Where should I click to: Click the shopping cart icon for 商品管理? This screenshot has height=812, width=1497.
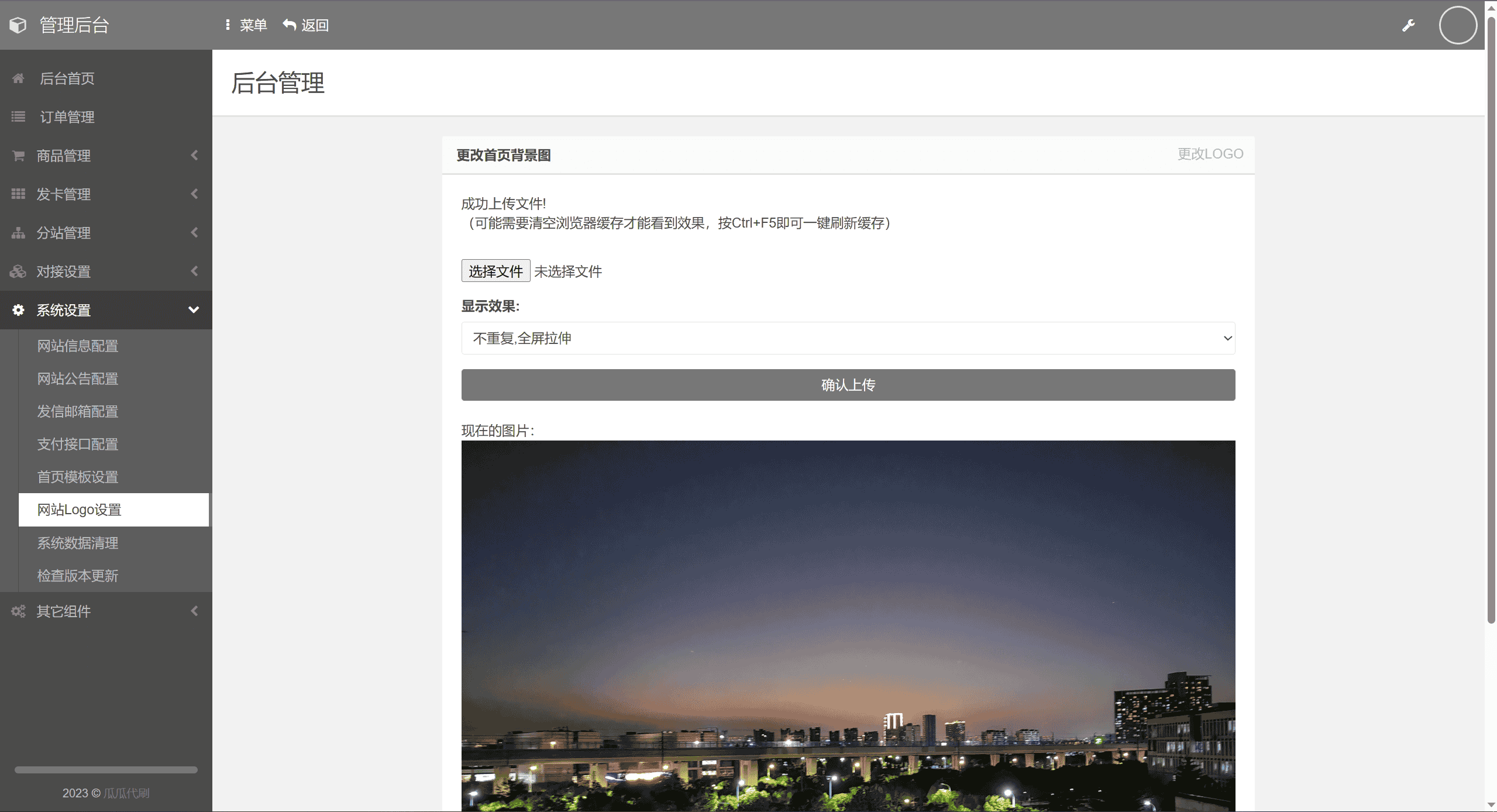tap(18, 156)
